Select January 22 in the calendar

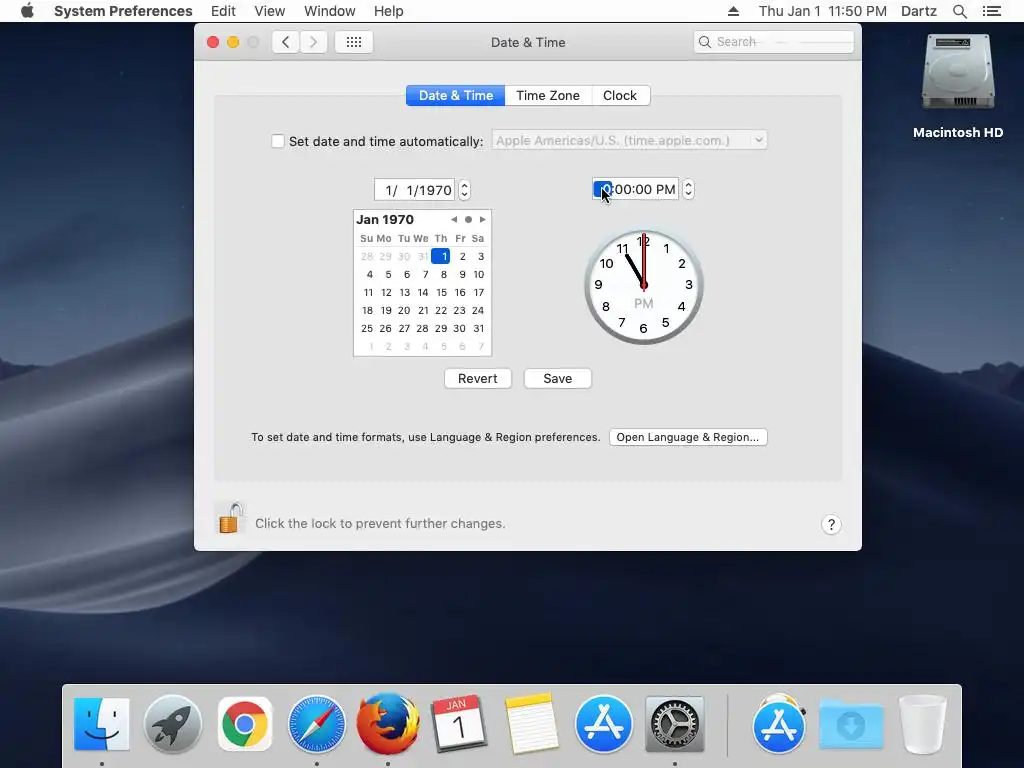441,310
